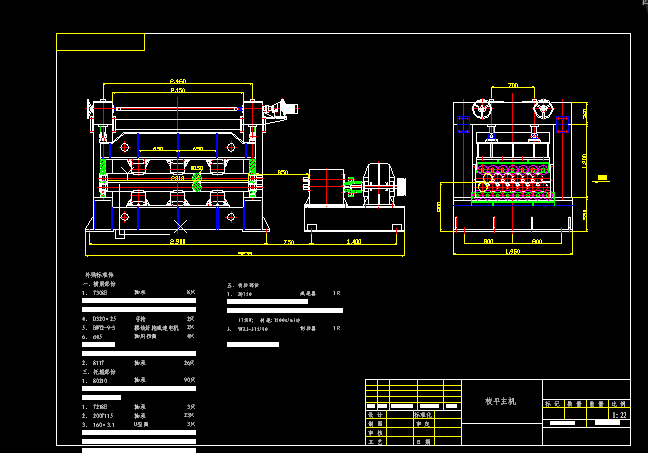648x453 pixels.
Task: Select the 标准化 label in the title block
Action: point(423,415)
